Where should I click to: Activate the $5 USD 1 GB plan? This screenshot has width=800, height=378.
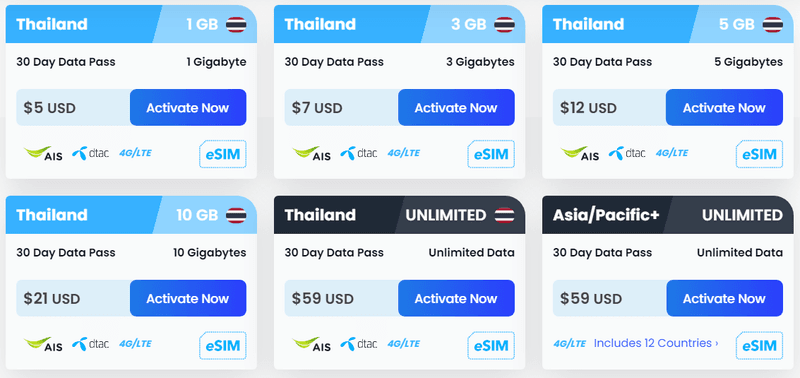(x=188, y=108)
